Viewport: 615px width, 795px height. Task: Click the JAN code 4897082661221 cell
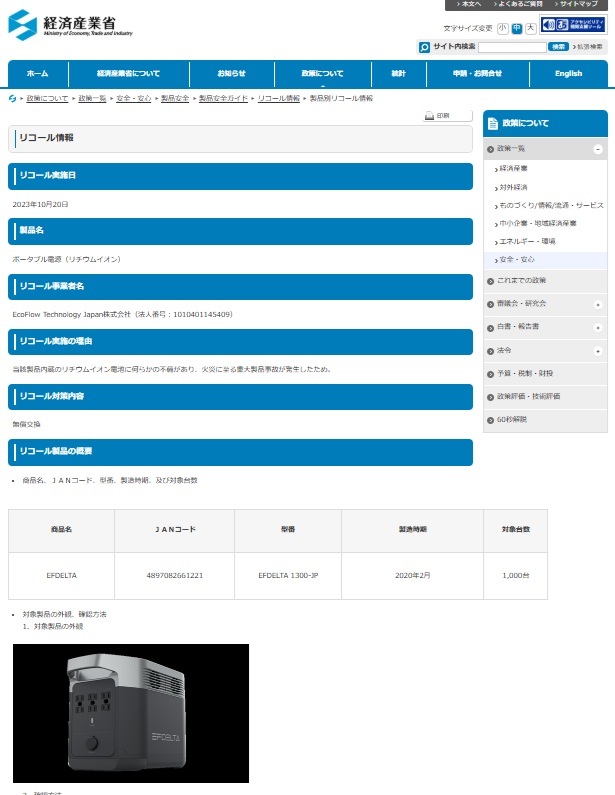tap(174, 575)
